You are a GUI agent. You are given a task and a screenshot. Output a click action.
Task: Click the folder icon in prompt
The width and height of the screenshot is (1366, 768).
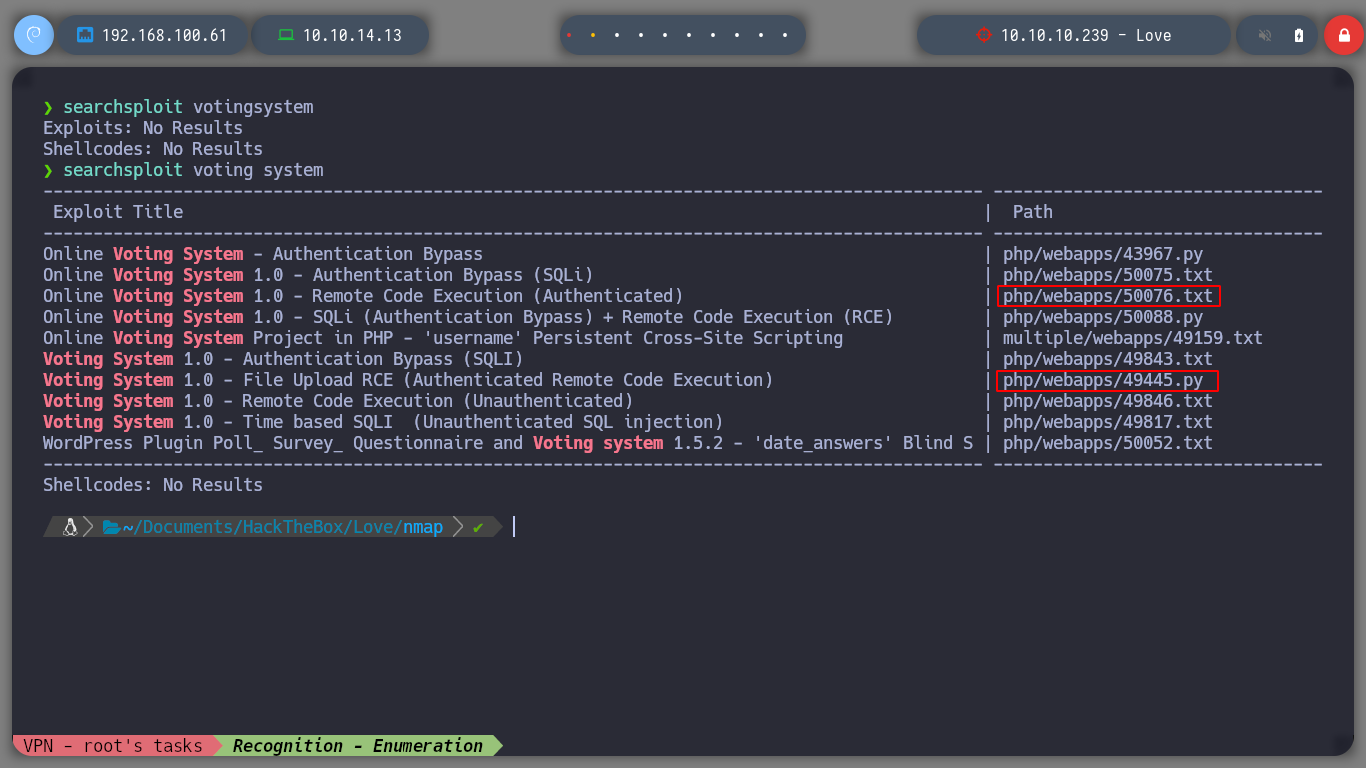[111, 527]
